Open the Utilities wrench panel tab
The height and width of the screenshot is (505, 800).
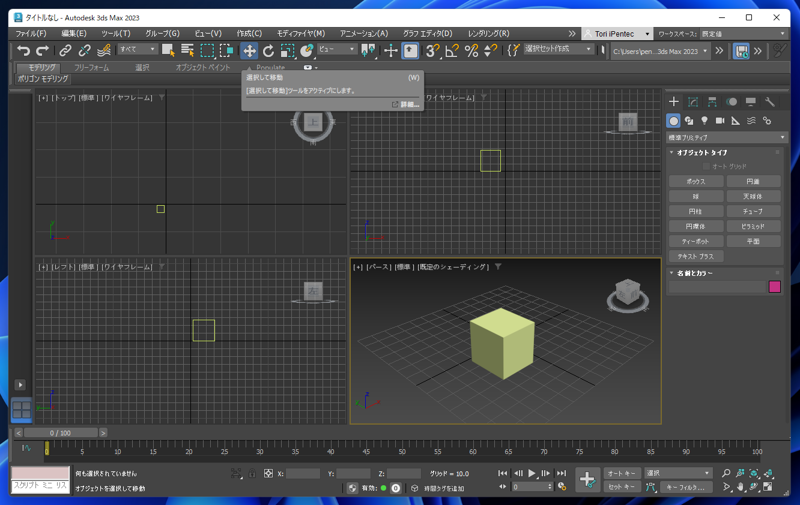[x=770, y=102]
